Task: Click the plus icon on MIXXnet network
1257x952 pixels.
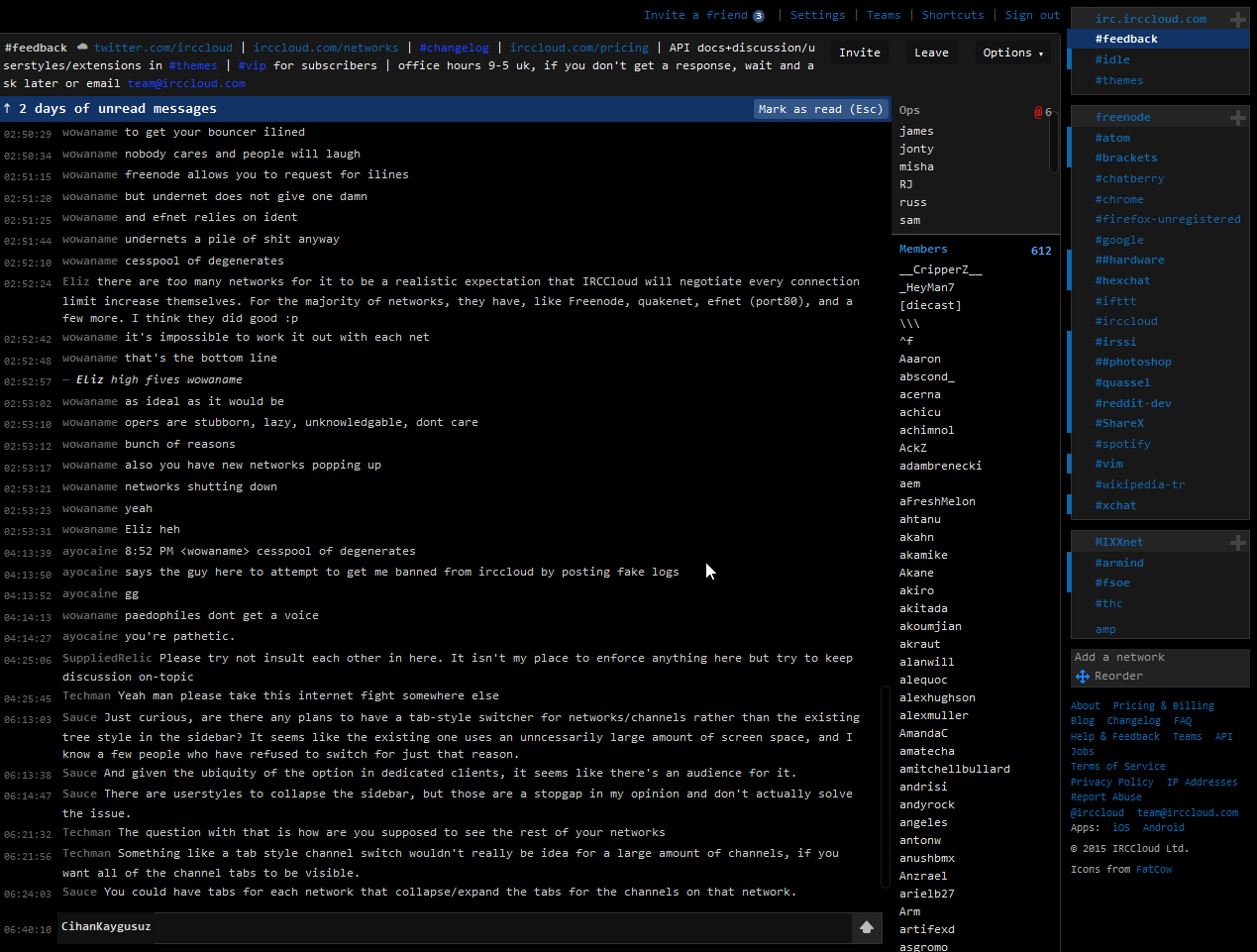Action: pyautogui.click(x=1237, y=541)
